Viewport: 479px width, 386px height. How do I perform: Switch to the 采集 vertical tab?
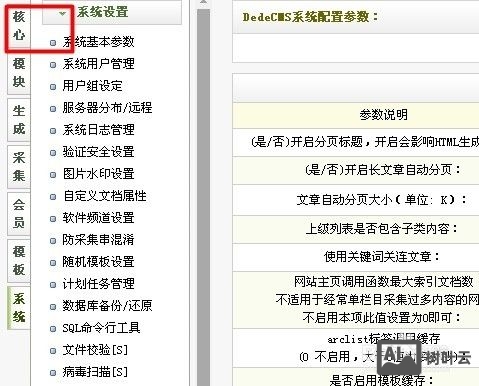[19, 166]
